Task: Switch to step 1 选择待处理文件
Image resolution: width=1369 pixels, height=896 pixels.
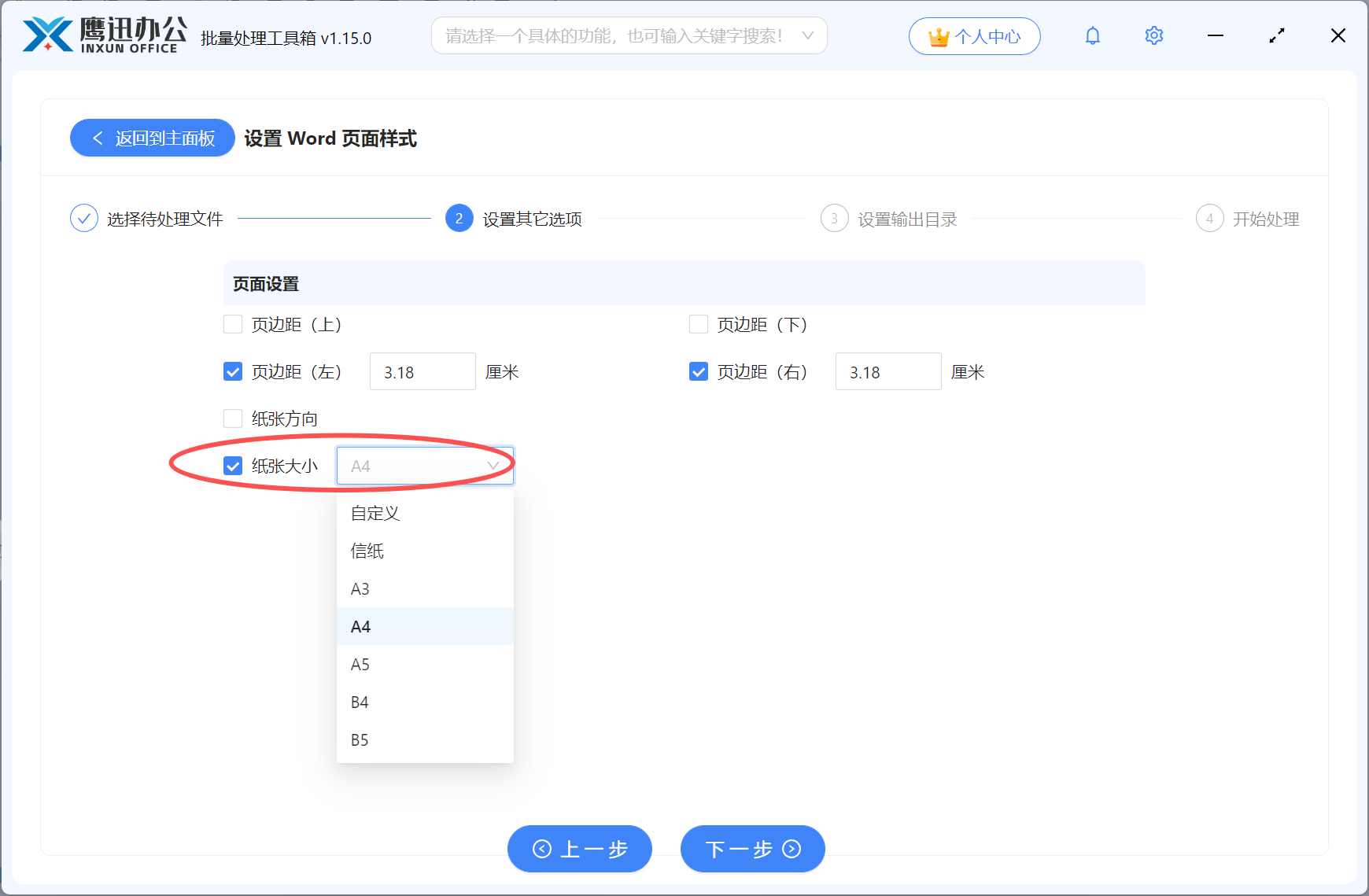Action: [x=84, y=218]
